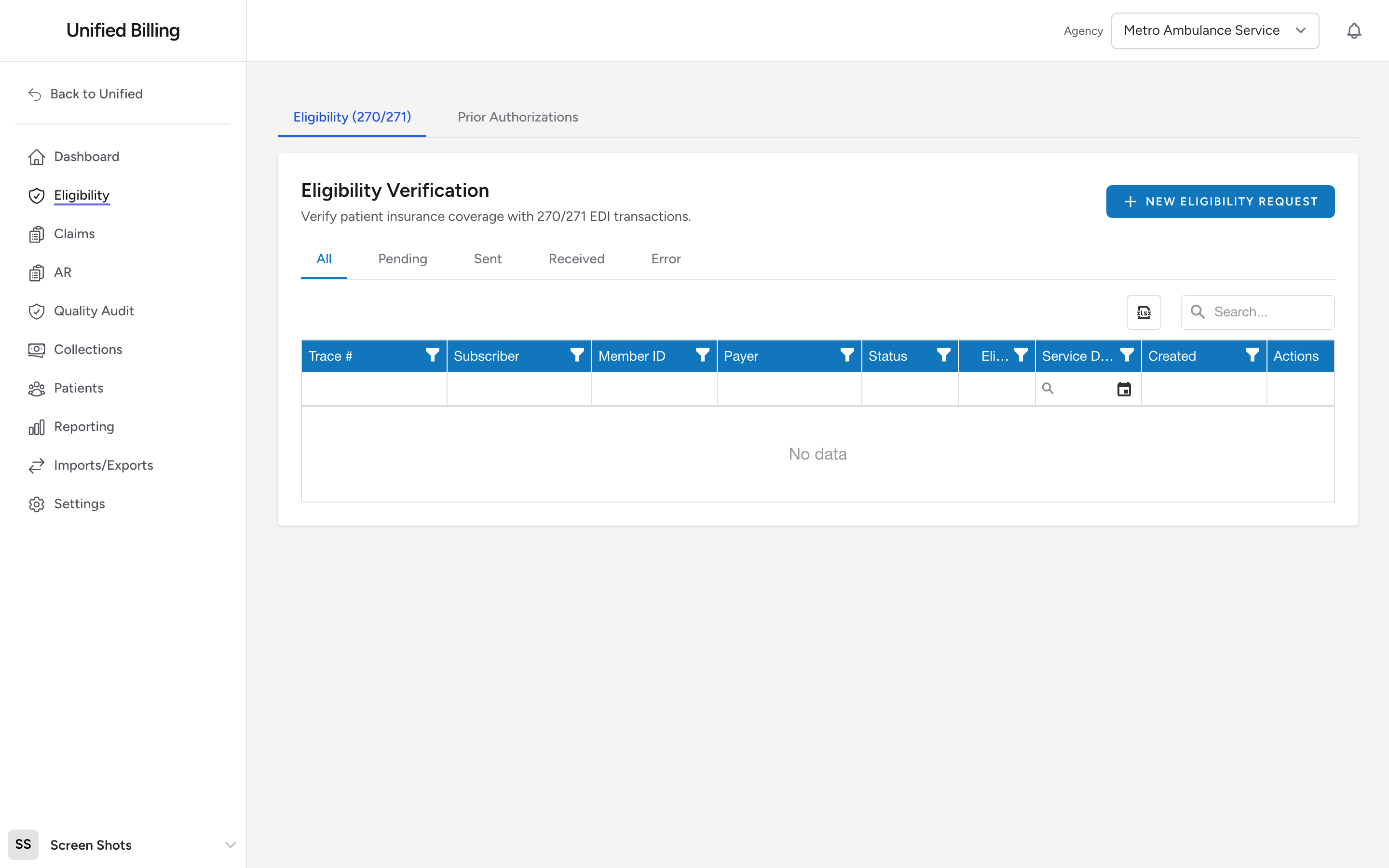Open the Member ID column filter

pyautogui.click(x=702, y=355)
